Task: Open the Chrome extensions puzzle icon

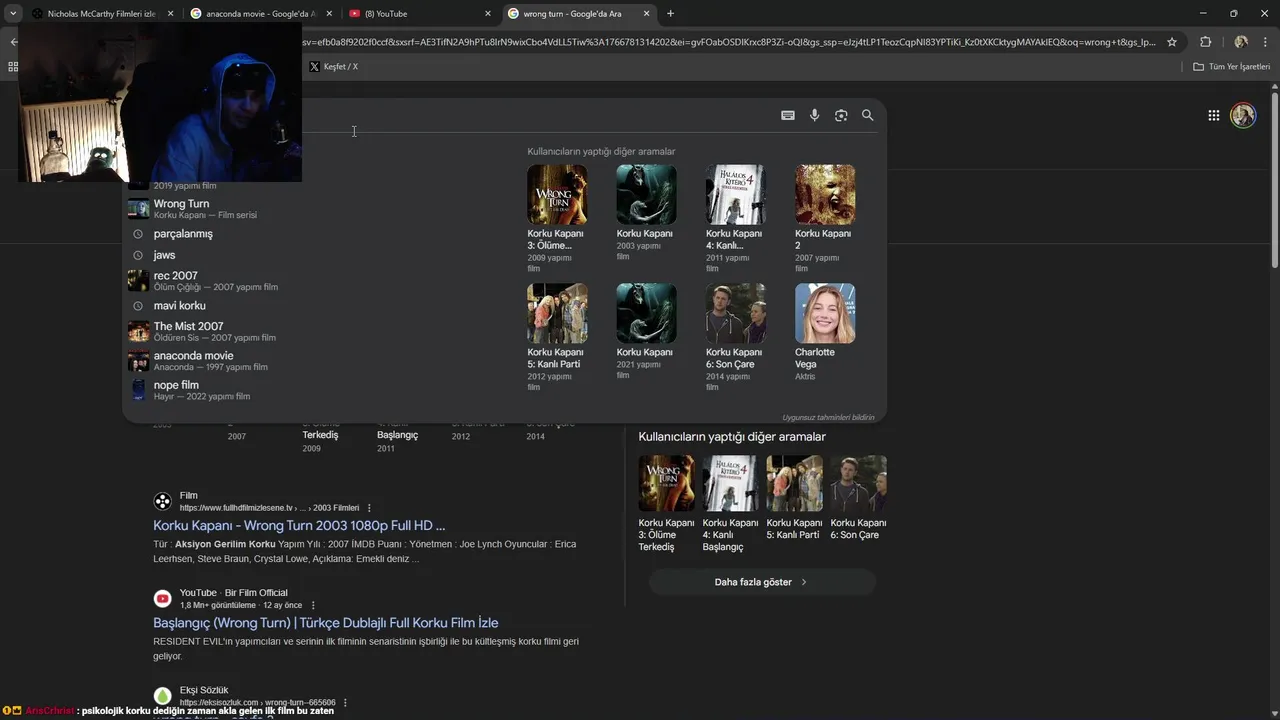Action: click(1205, 42)
